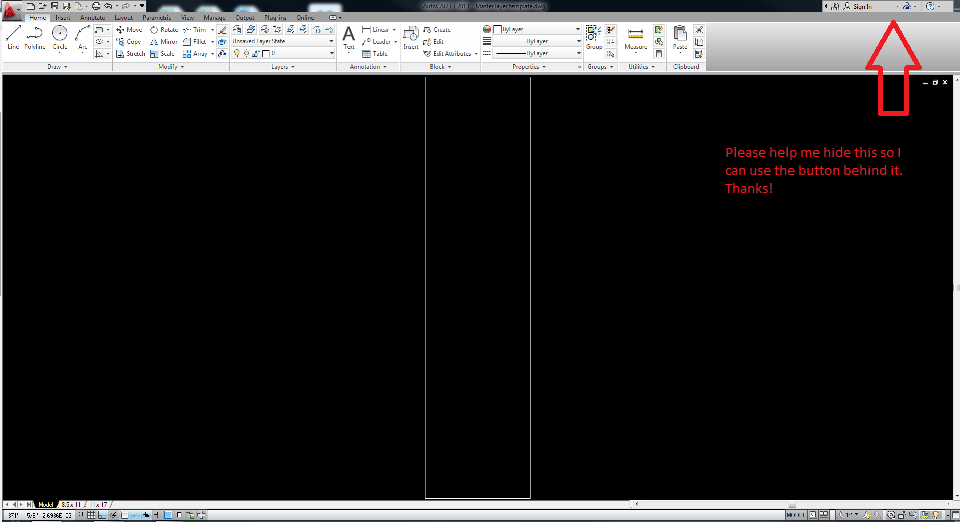Click the Scale tool

162,54
